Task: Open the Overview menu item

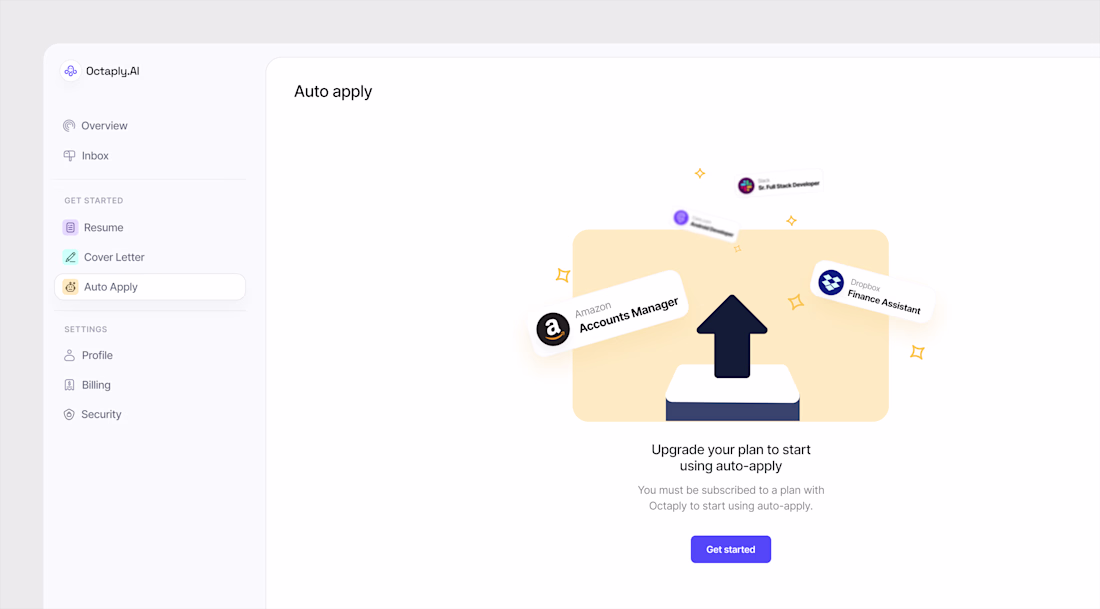Action: (x=104, y=126)
